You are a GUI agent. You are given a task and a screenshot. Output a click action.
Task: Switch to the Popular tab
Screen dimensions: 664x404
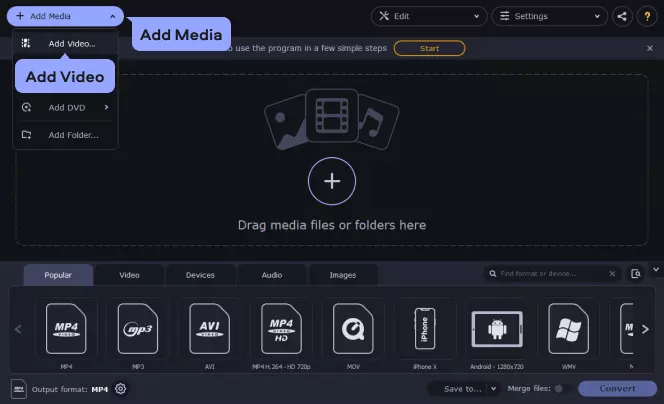click(x=58, y=275)
